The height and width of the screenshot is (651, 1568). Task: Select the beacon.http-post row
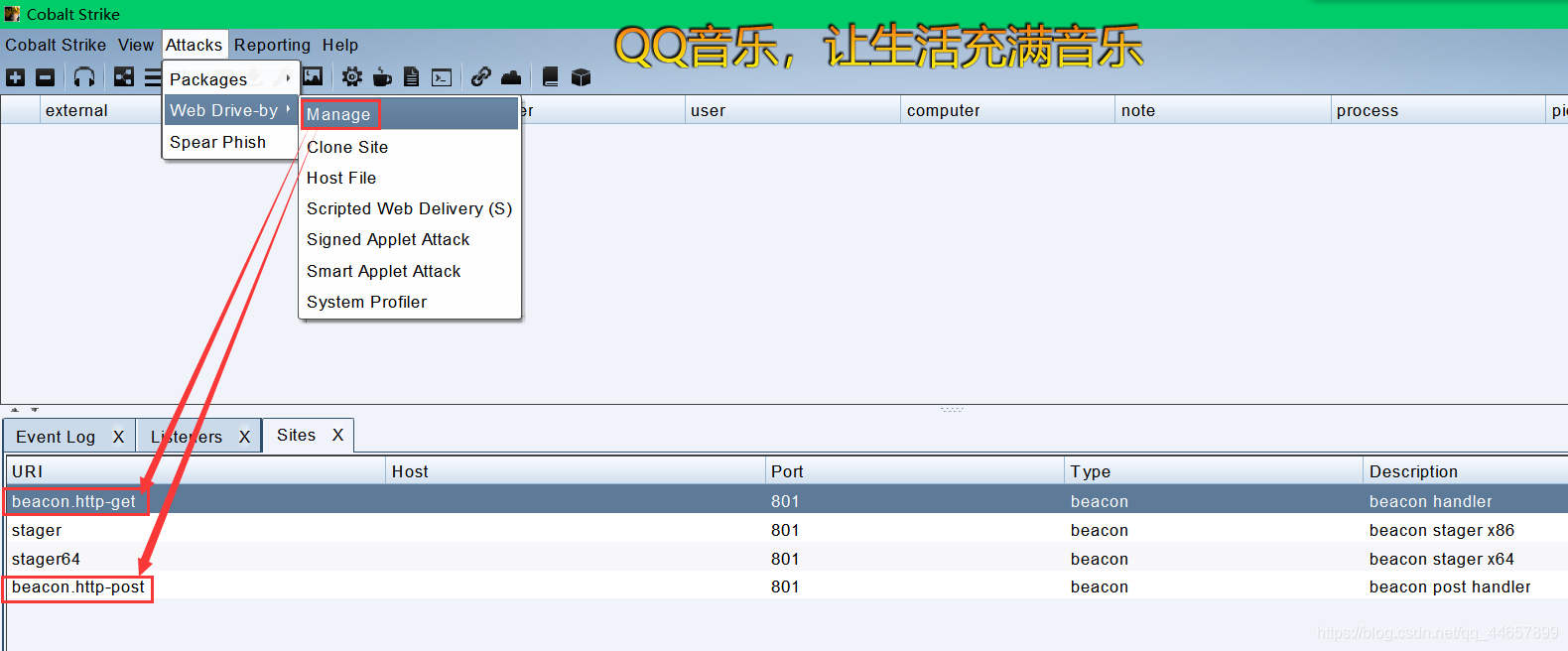pyautogui.click(x=787, y=586)
